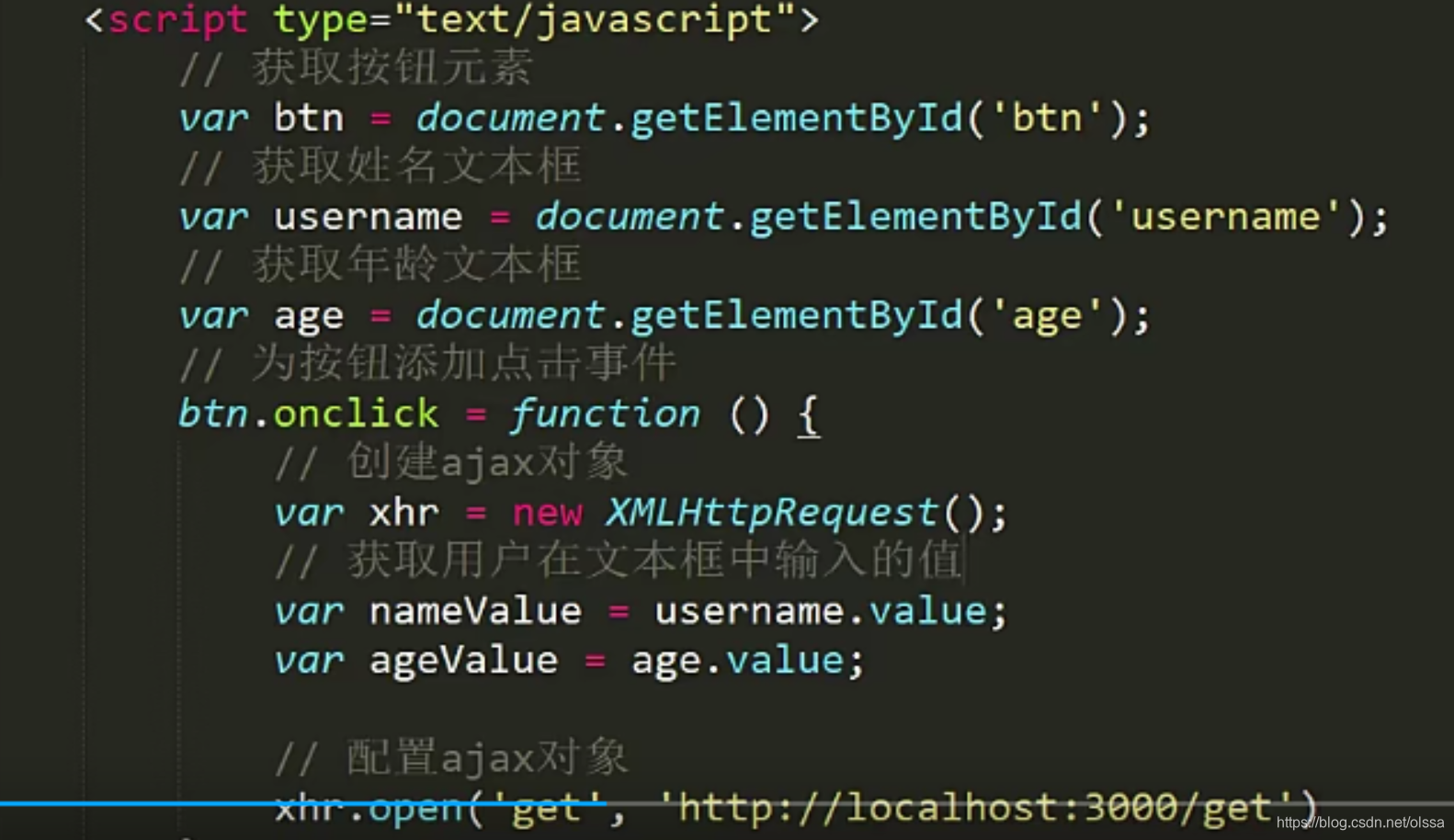
Task: Click the comment '// 创建ajax对象'
Action: pos(451,462)
